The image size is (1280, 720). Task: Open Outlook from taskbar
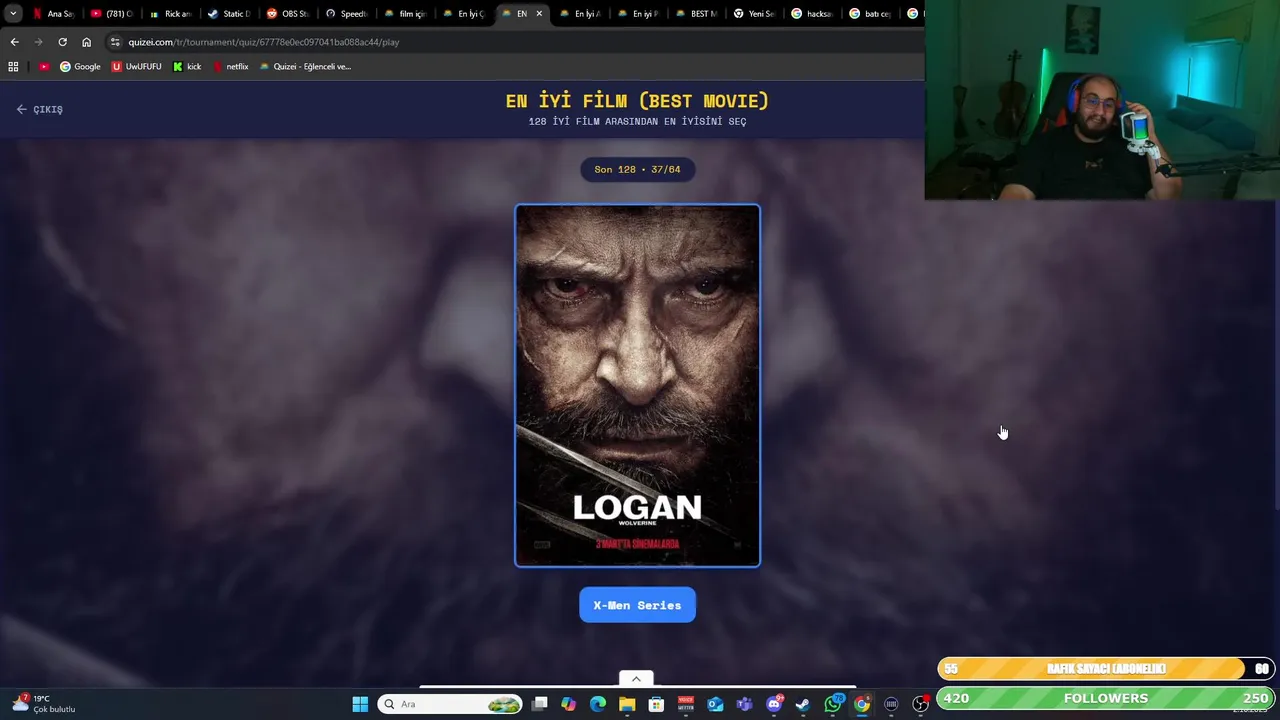coord(715,704)
